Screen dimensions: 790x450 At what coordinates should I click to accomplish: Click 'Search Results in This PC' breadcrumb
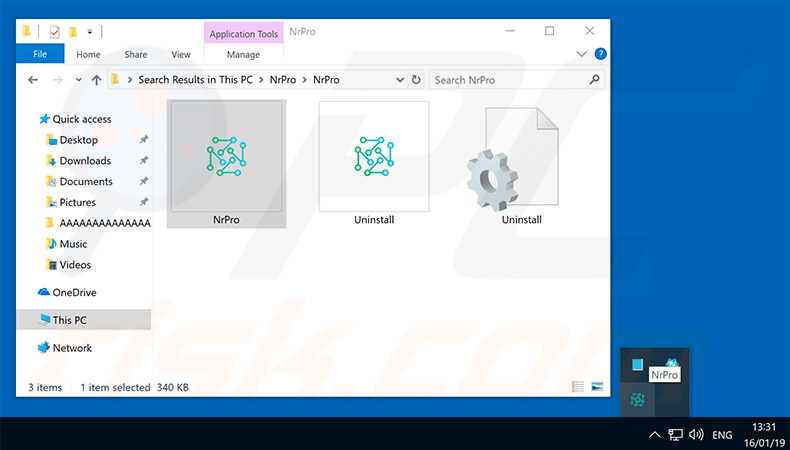[x=195, y=80]
